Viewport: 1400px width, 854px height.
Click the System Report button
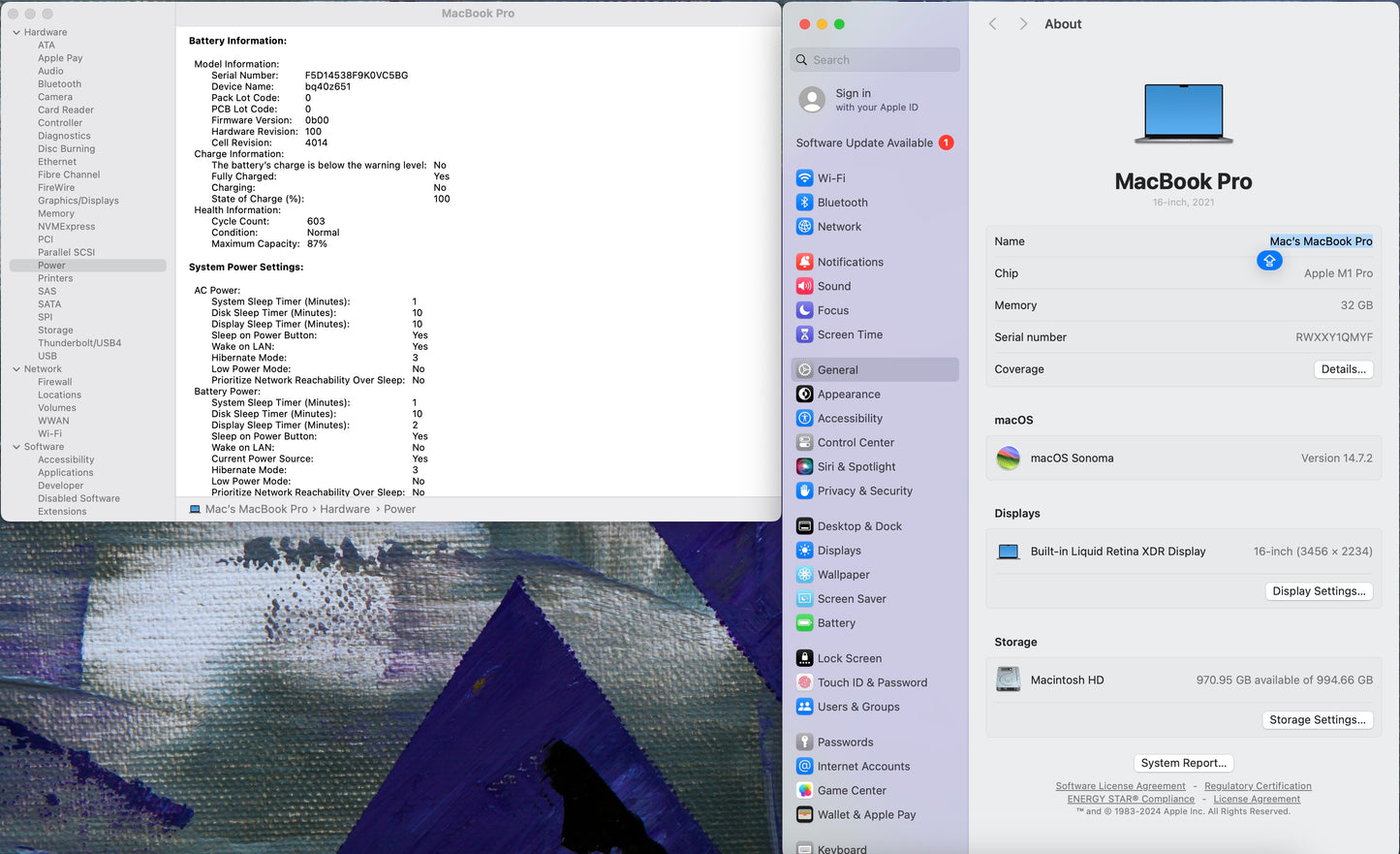(1183, 763)
